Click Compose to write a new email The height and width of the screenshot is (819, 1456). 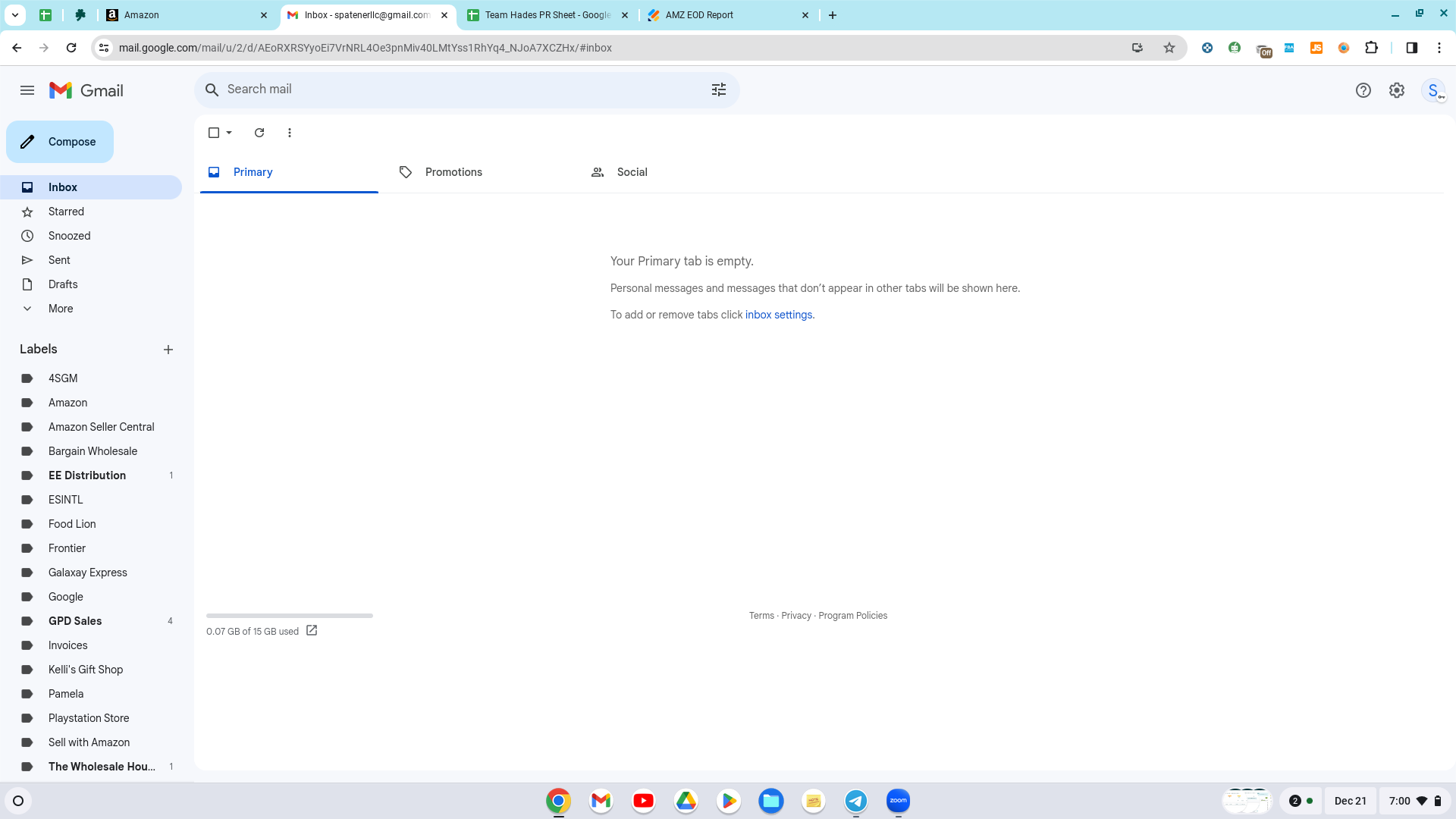point(60,142)
